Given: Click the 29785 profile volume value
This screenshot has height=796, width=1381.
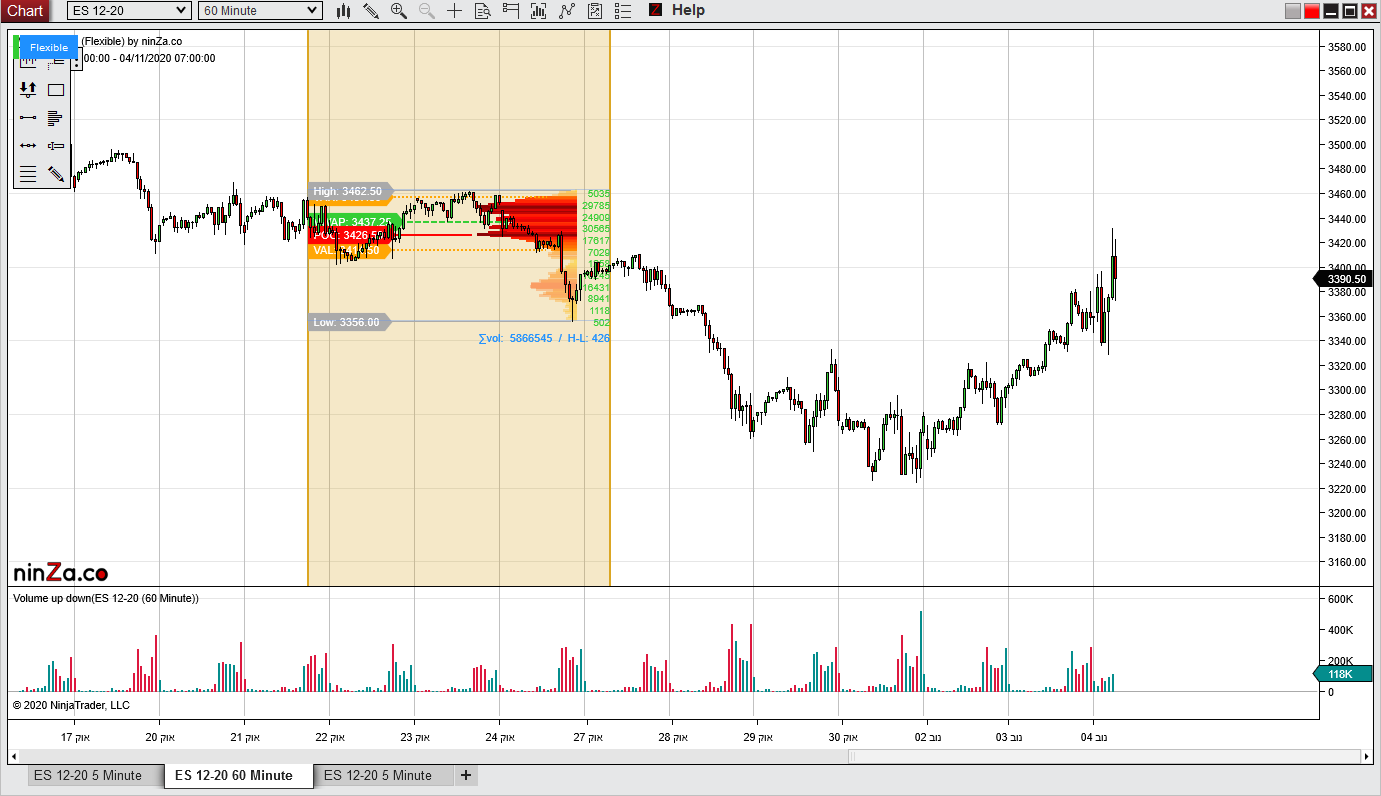Looking at the screenshot, I should click(x=596, y=206).
